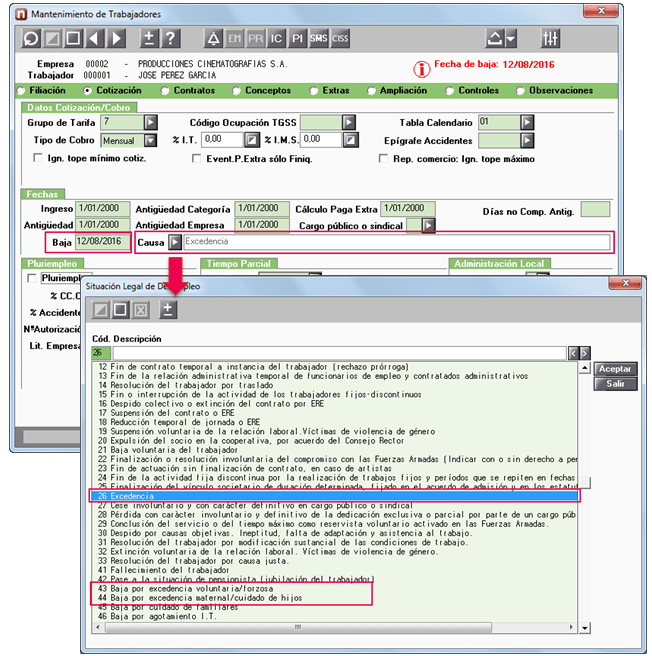Select the Ampliación radio tab

click(371, 91)
